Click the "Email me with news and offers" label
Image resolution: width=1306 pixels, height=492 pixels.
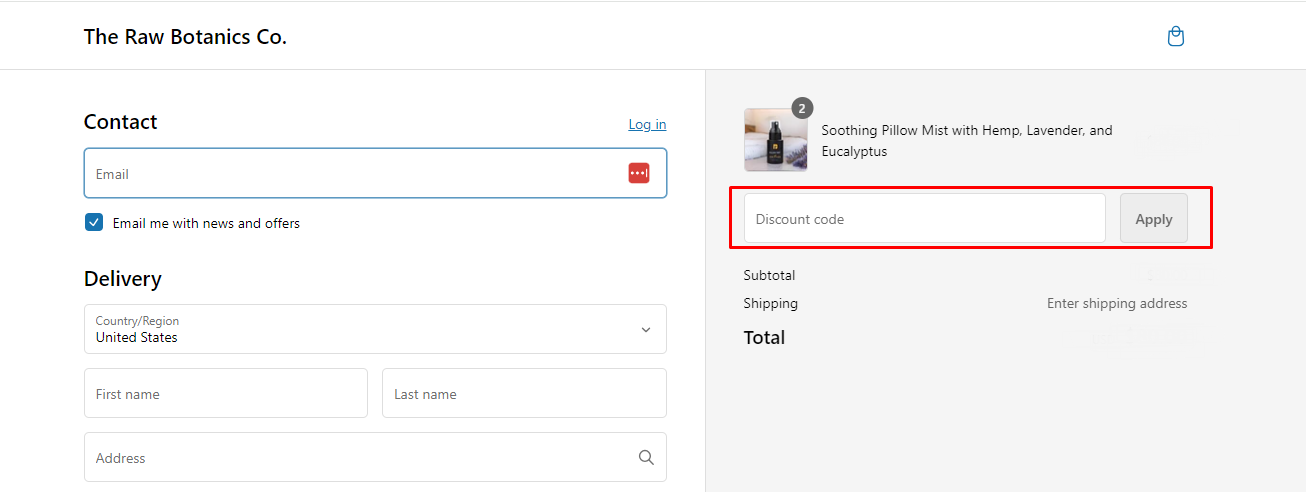tap(206, 223)
